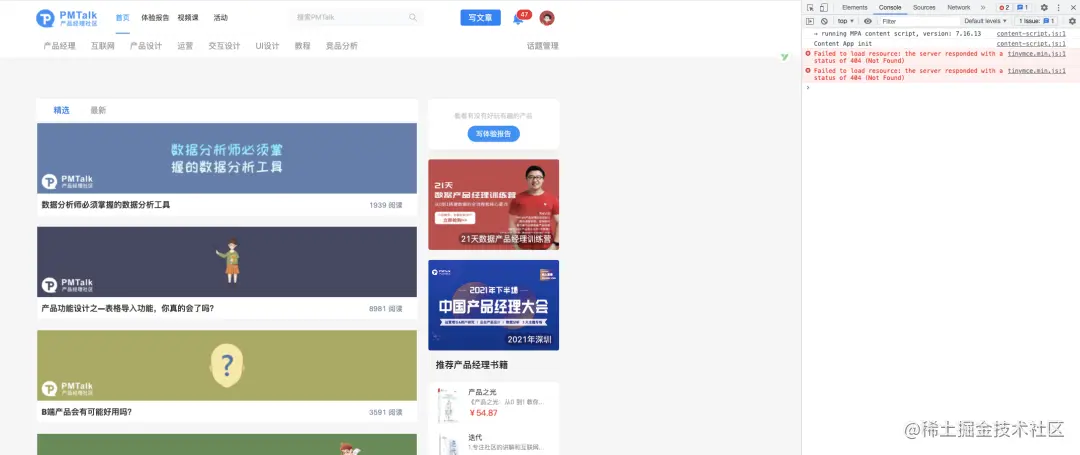Select the 产品经理 category
Image resolution: width=1080 pixels, height=455 pixels.
coord(59,46)
